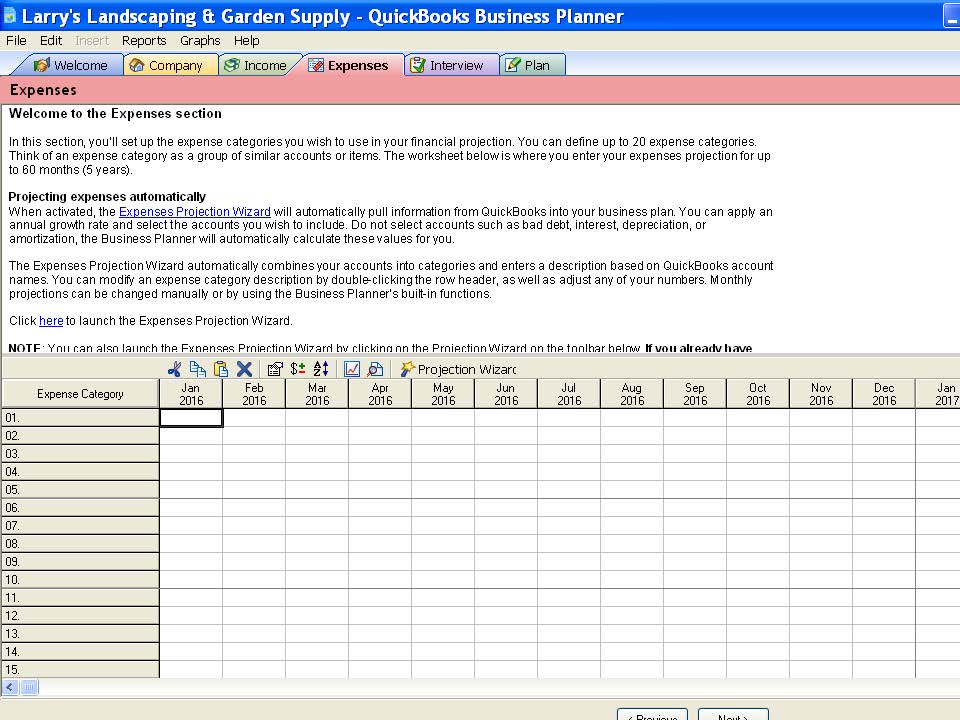Click the 'here' link to launch wizard

click(x=51, y=321)
